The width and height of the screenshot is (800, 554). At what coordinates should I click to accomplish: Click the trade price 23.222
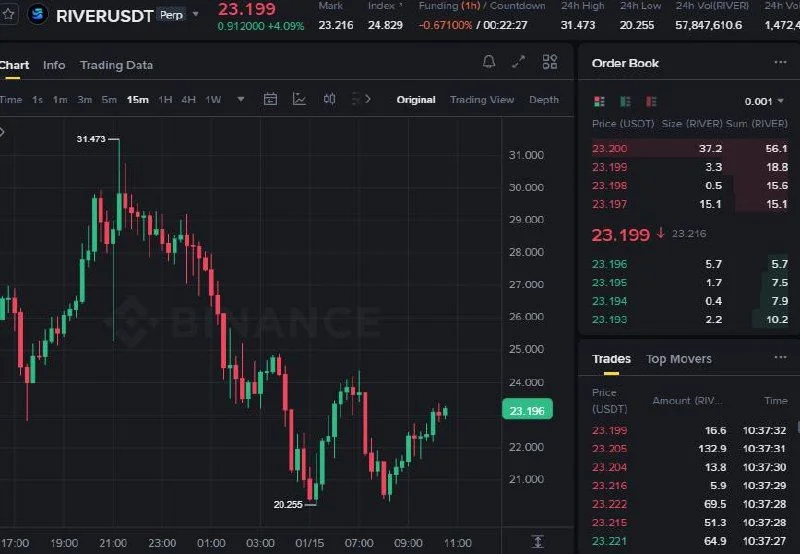point(610,504)
